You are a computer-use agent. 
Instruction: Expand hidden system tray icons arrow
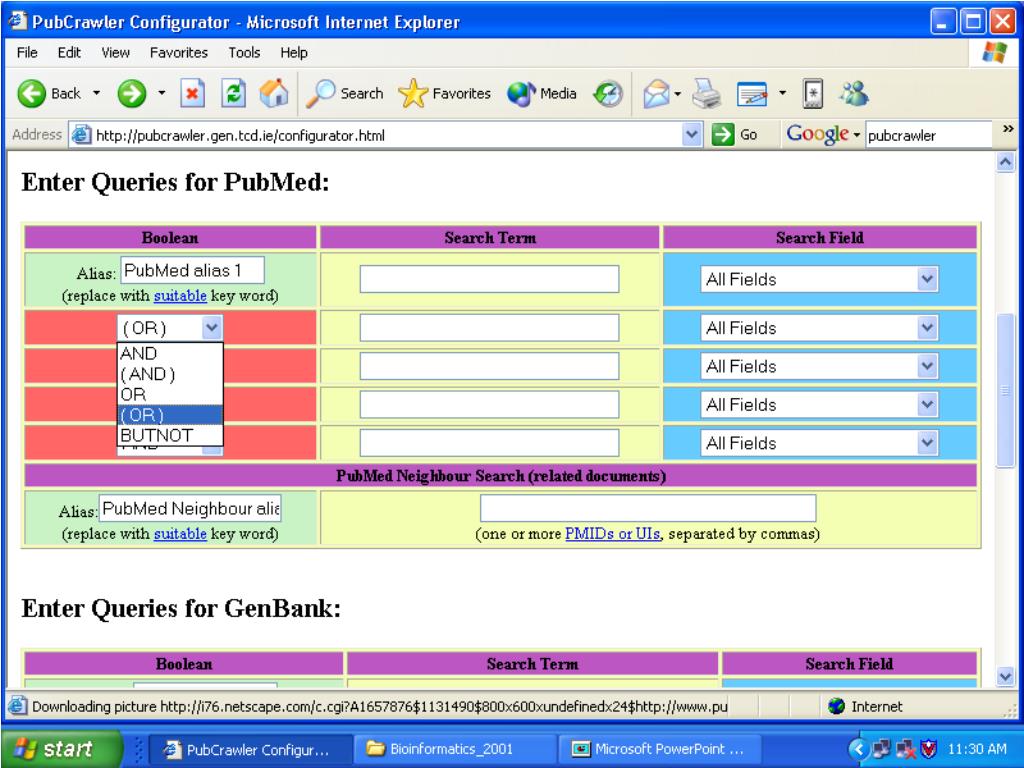859,749
